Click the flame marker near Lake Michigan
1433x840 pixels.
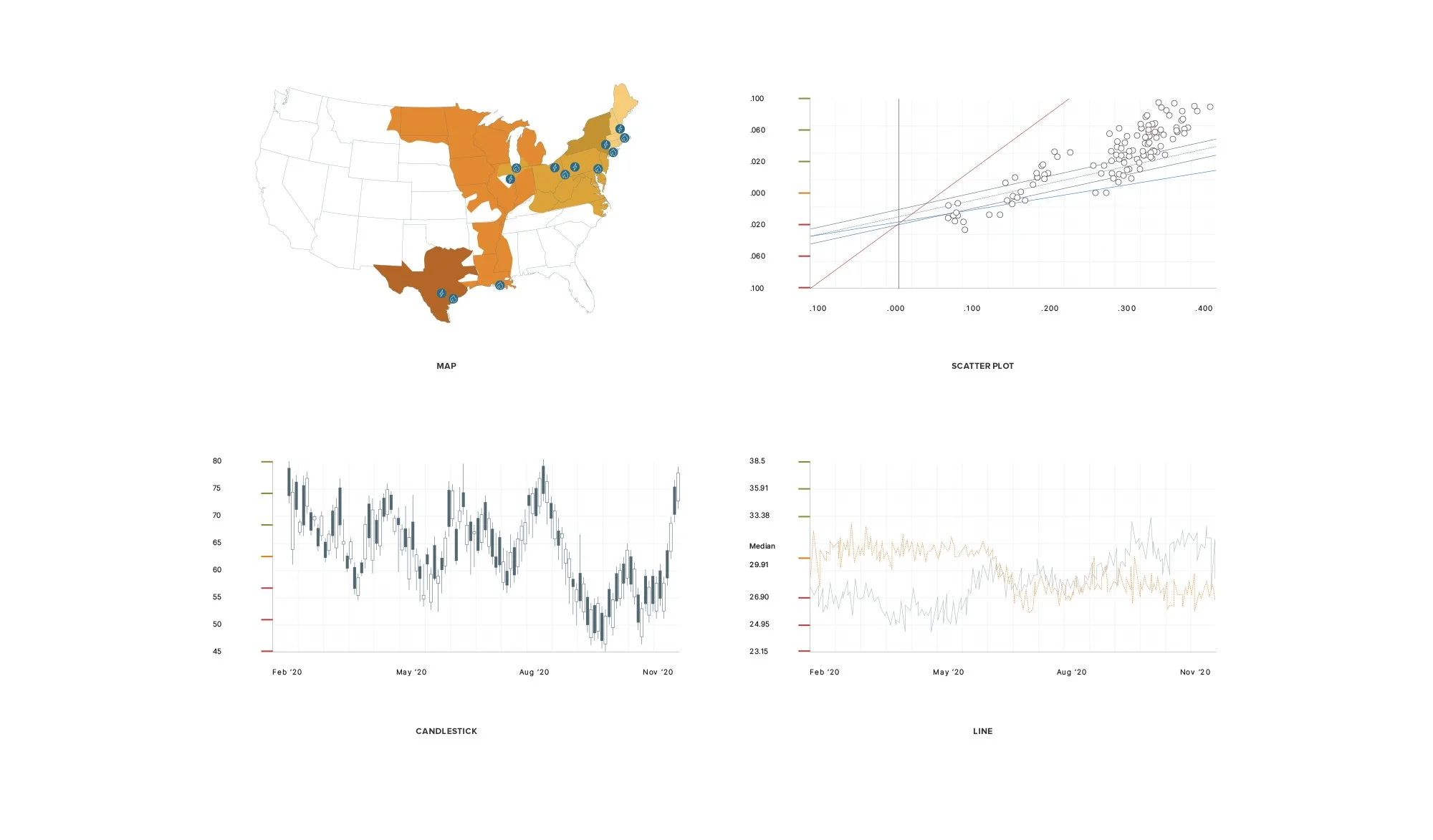tap(516, 168)
